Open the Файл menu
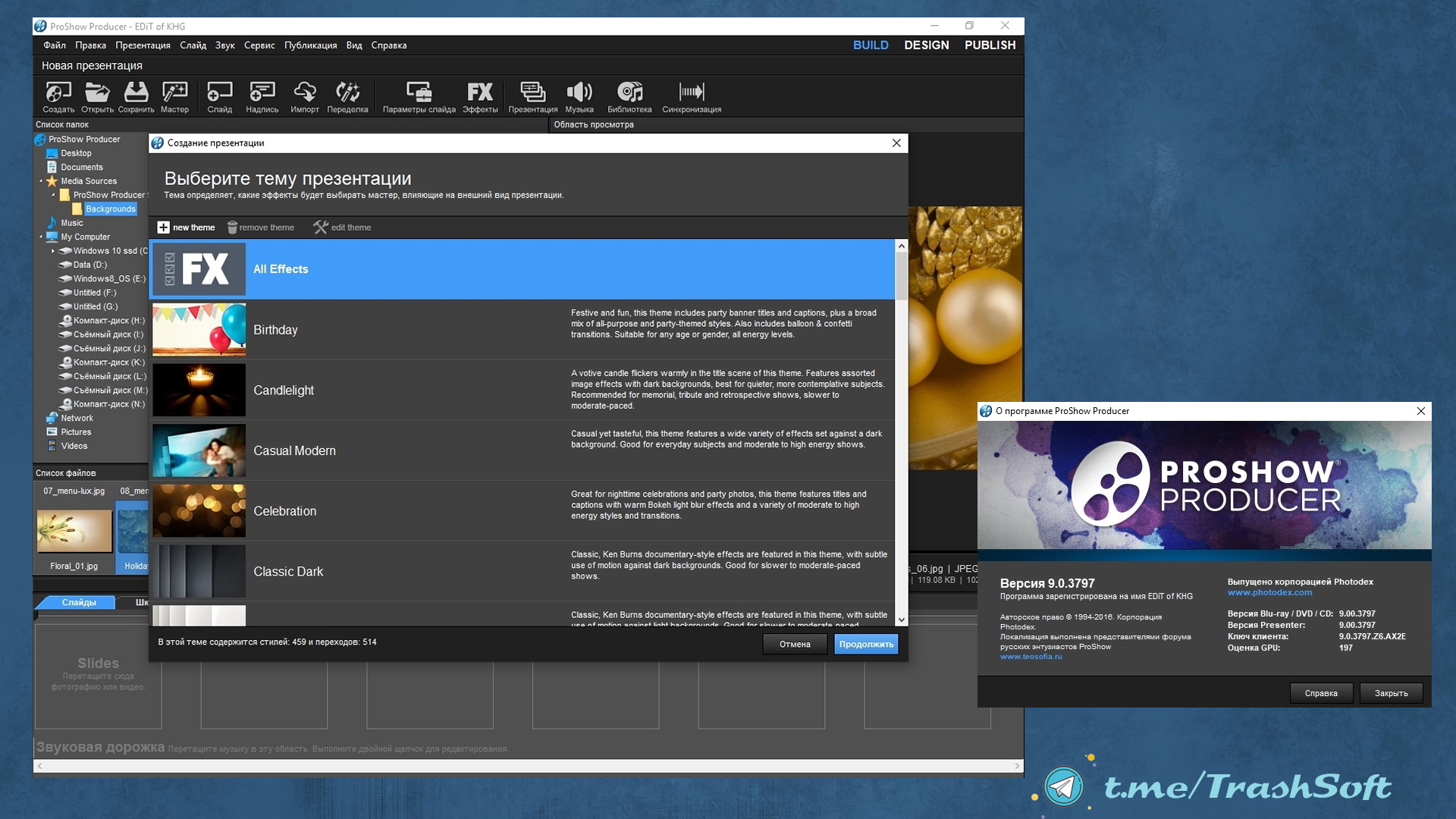This screenshot has width=1456, height=819. click(55, 45)
